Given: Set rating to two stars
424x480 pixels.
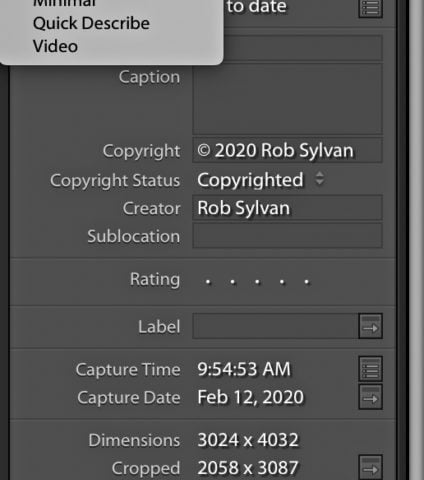Looking at the screenshot, I should coord(233,282).
